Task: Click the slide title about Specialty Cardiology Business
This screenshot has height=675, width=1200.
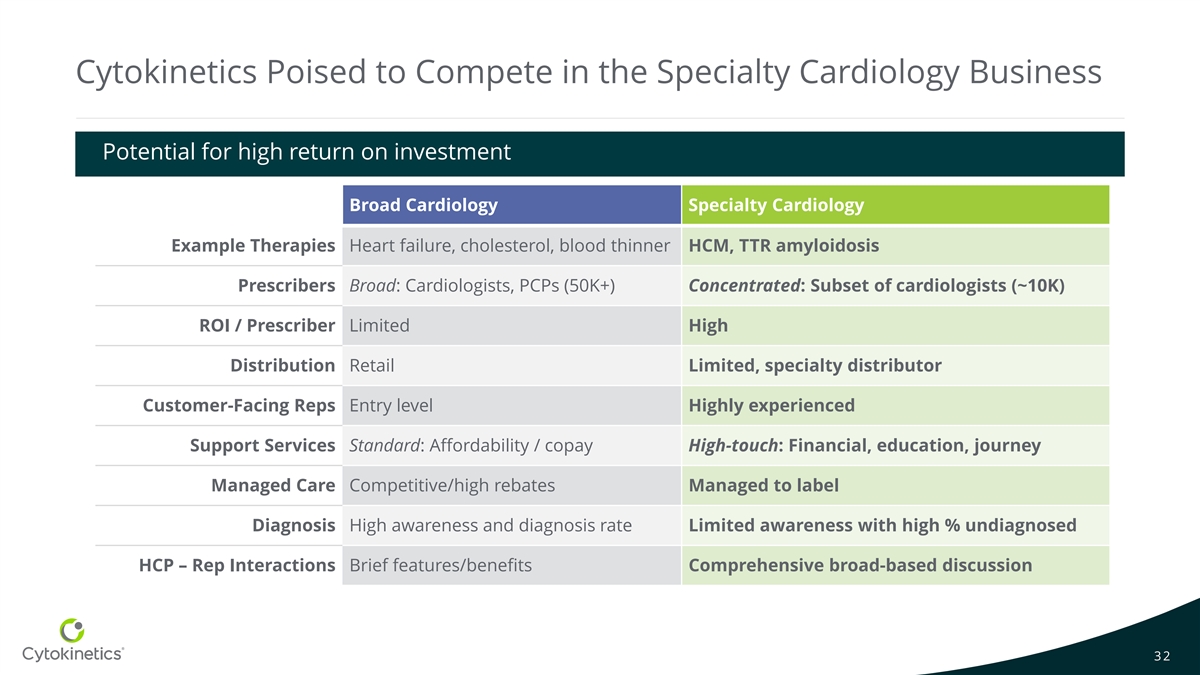Action: pyautogui.click(x=589, y=72)
